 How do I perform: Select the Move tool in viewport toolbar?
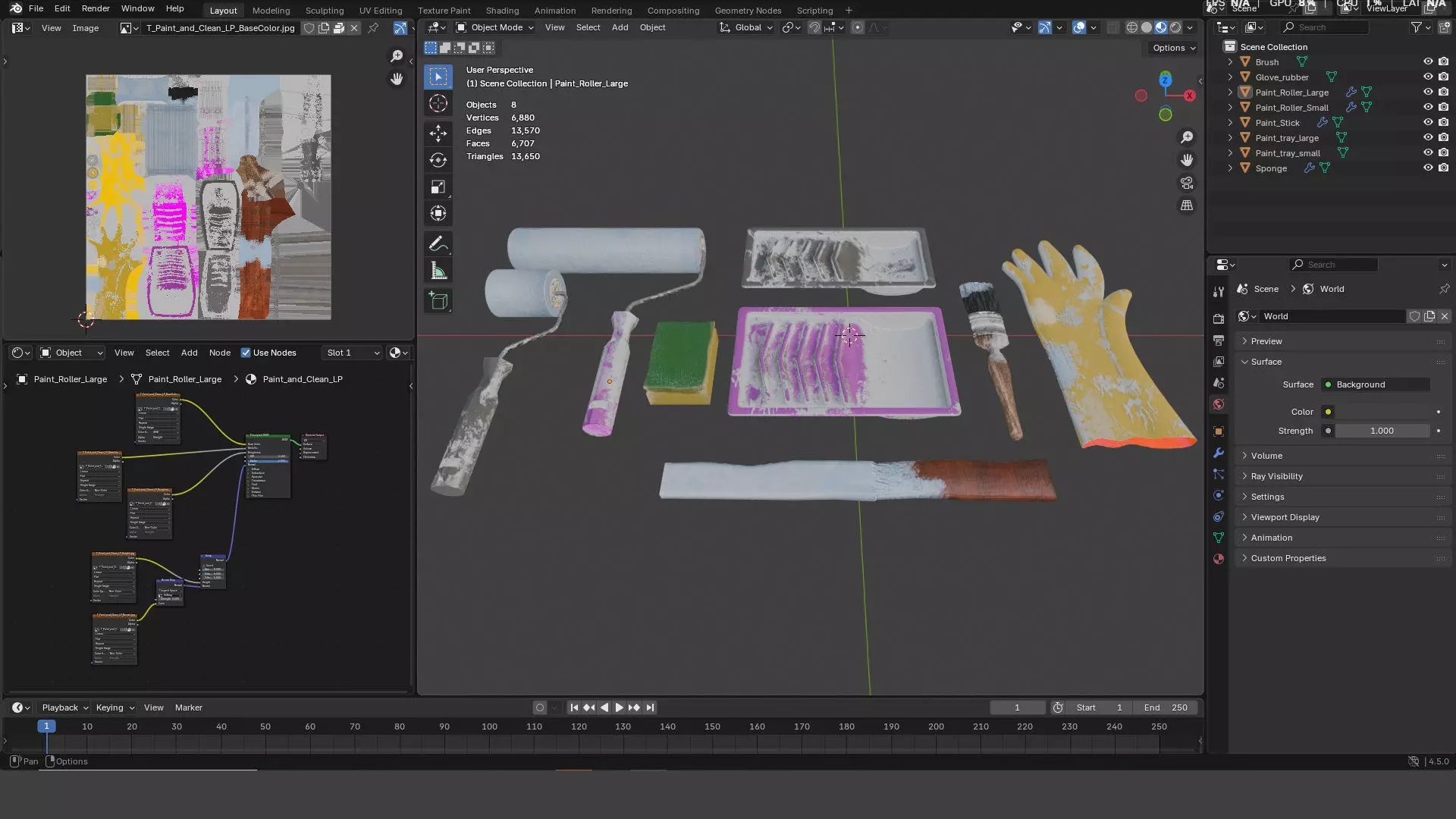[x=438, y=134]
